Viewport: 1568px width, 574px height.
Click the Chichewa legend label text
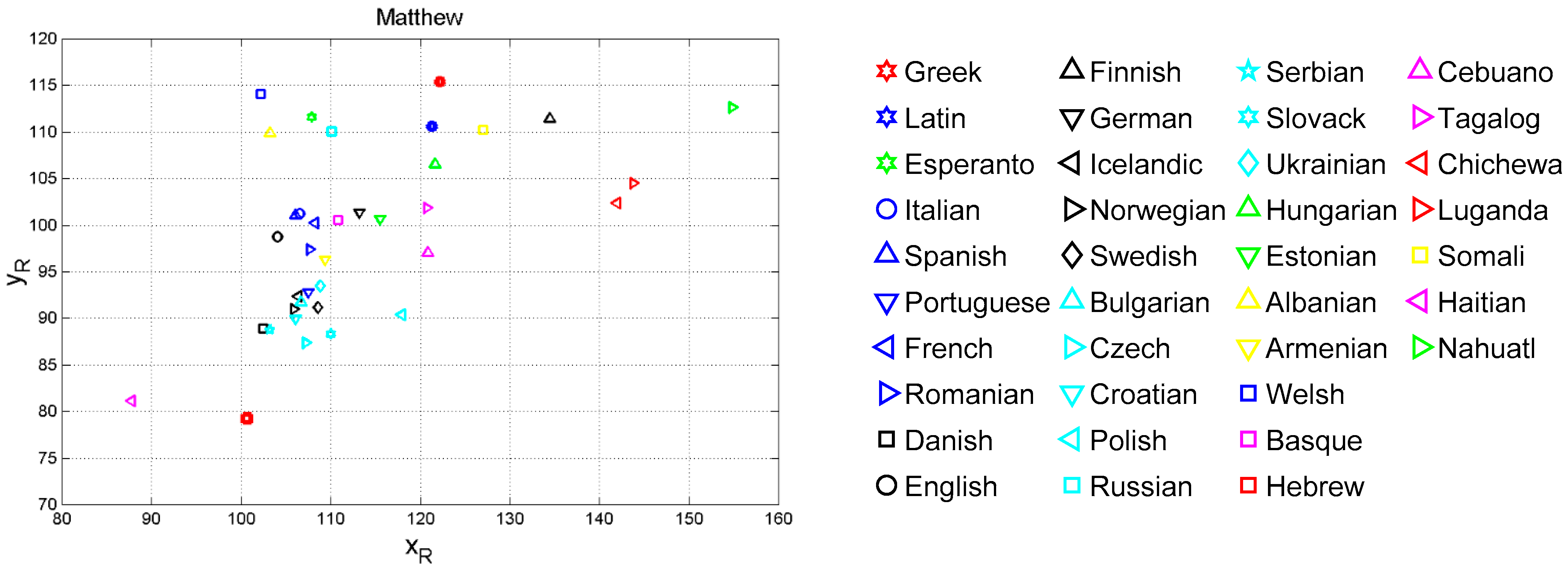(1499, 164)
